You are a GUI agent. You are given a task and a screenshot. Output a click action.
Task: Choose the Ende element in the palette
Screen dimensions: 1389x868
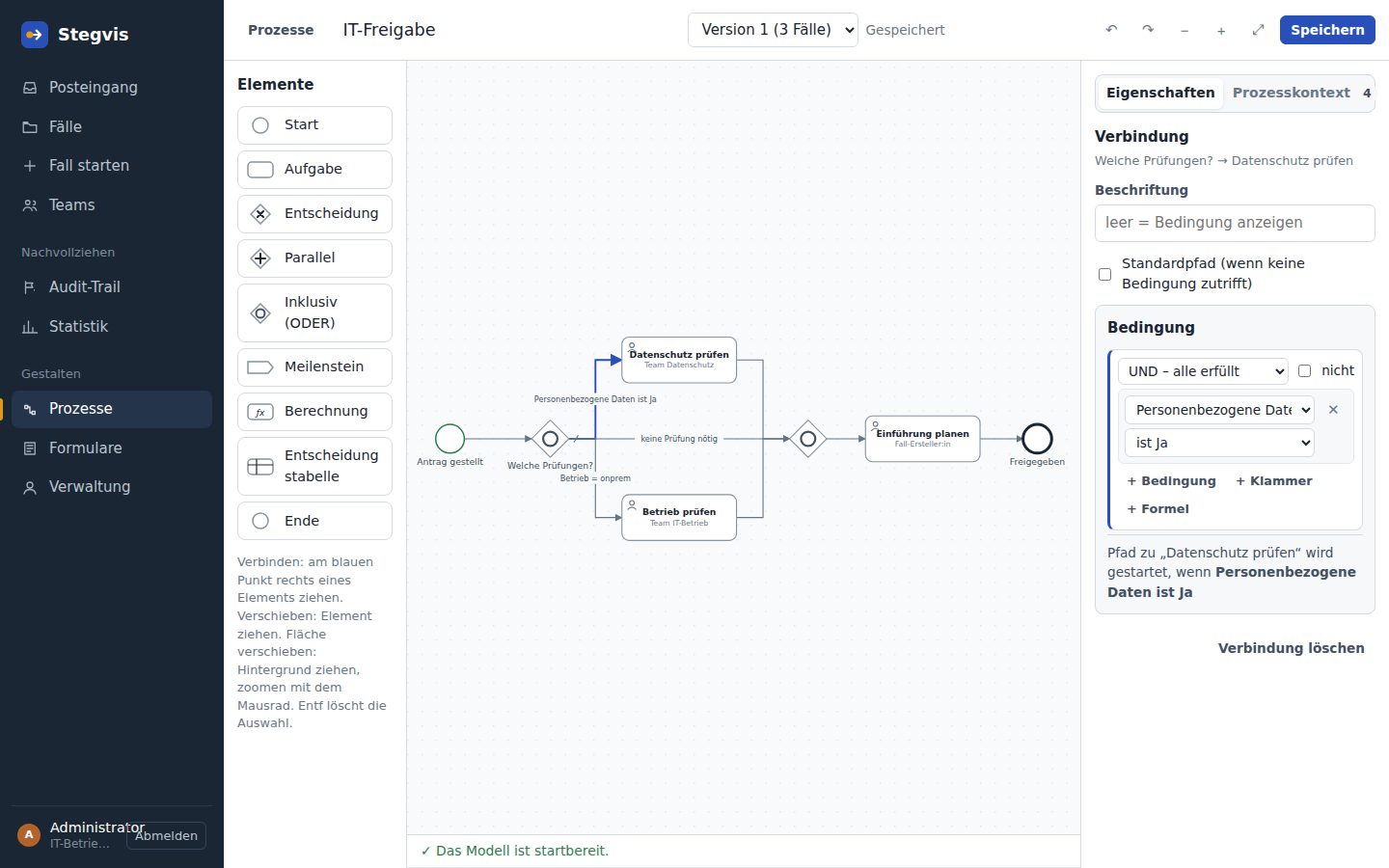pyautogui.click(x=314, y=521)
